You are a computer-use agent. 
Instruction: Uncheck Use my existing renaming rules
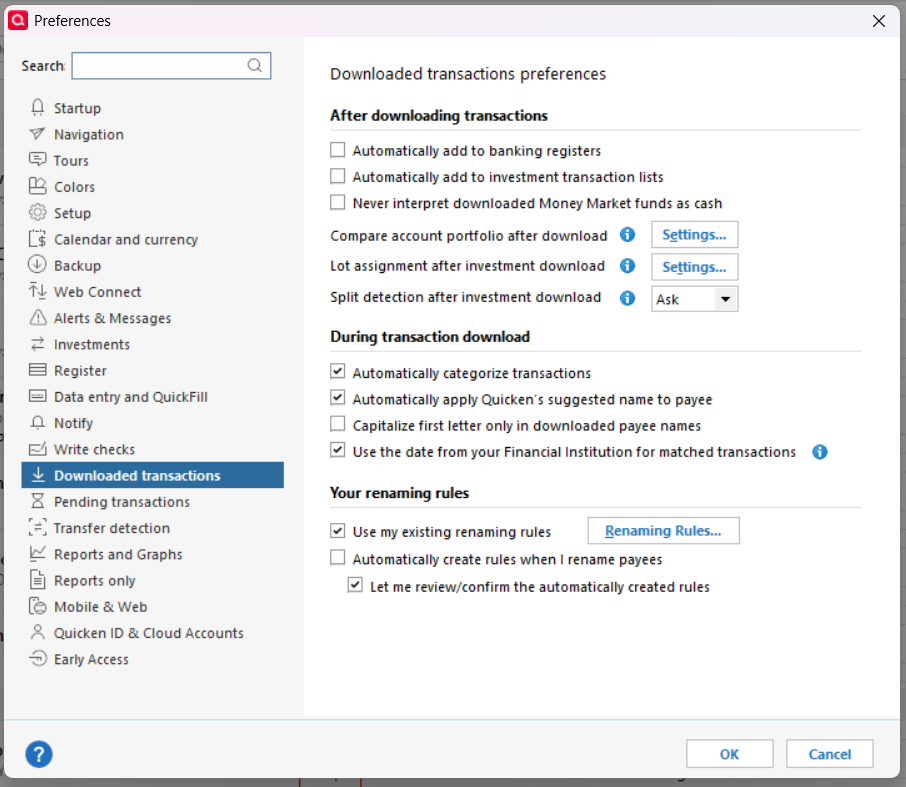(337, 530)
